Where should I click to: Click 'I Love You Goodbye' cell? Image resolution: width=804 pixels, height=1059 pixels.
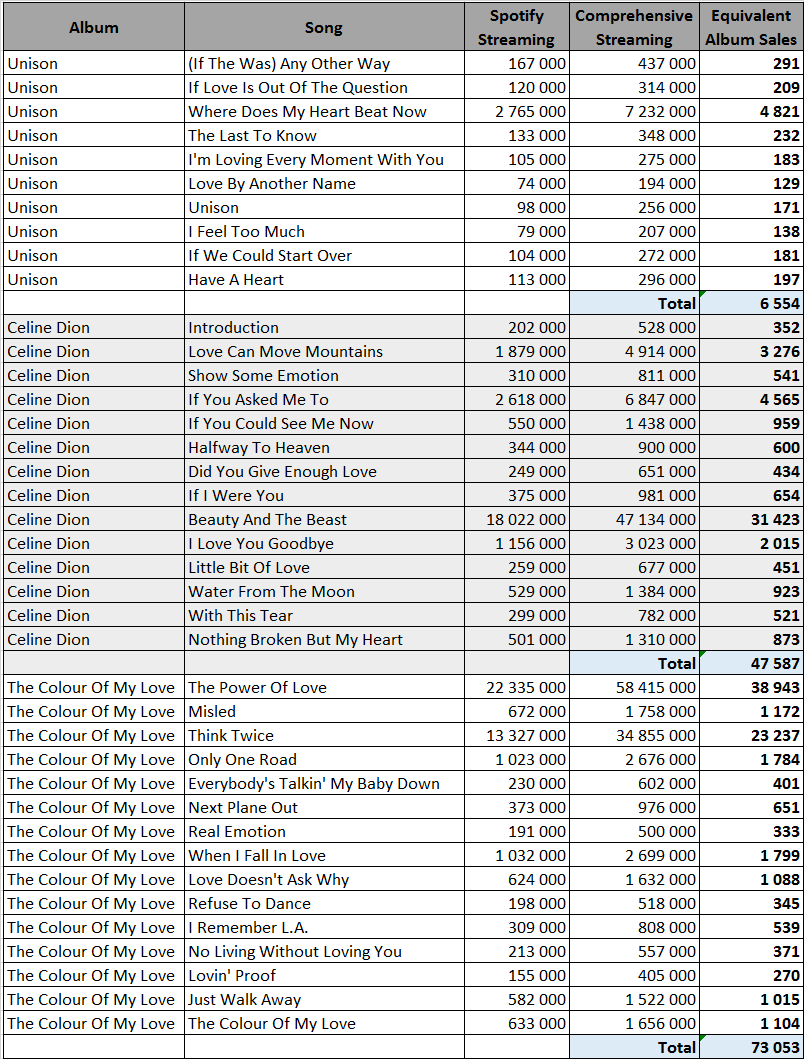pos(324,543)
